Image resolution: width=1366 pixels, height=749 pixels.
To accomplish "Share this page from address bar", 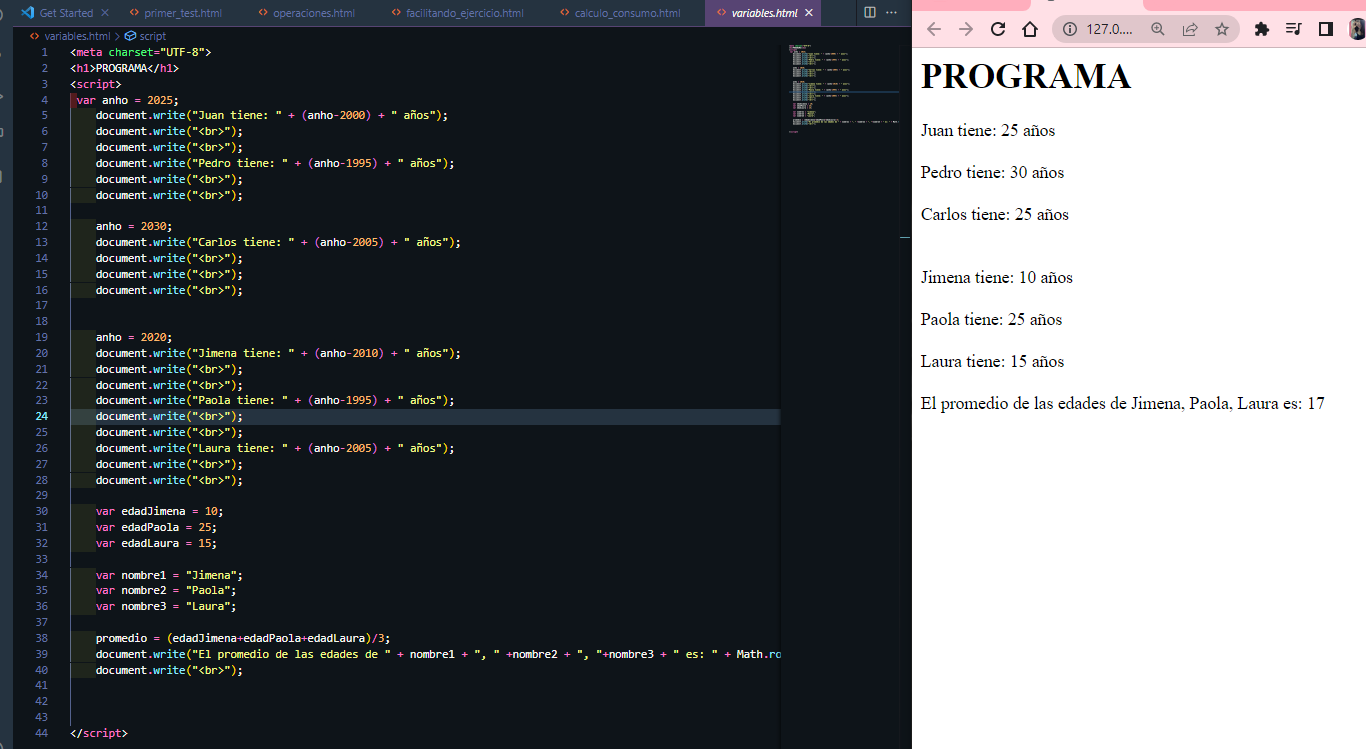I will pyautogui.click(x=1190, y=29).
